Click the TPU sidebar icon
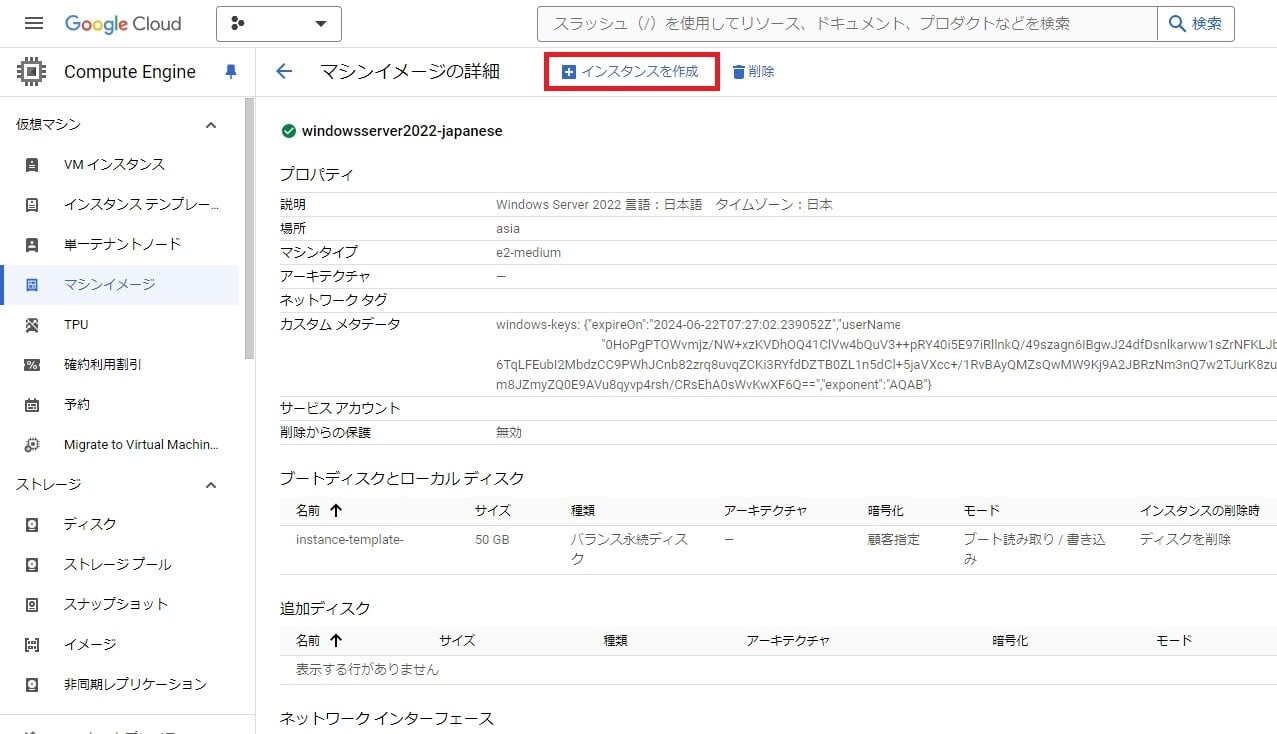The height and width of the screenshot is (734, 1277). click(x=32, y=325)
